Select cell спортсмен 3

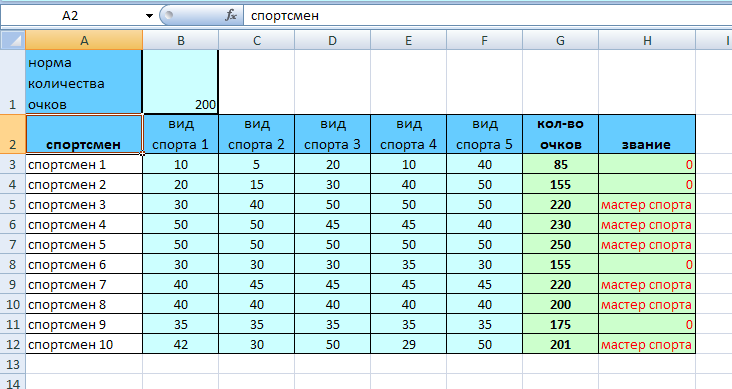click(x=84, y=205)
